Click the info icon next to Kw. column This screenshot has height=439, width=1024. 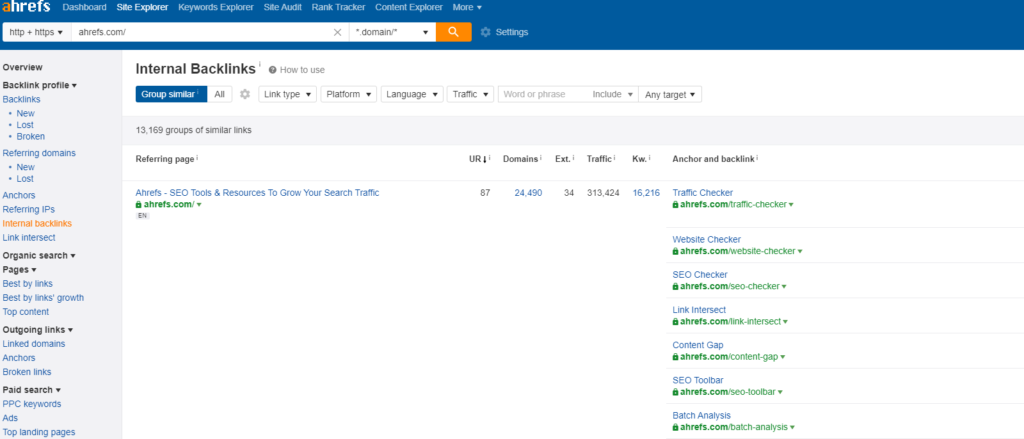(649, 158)
